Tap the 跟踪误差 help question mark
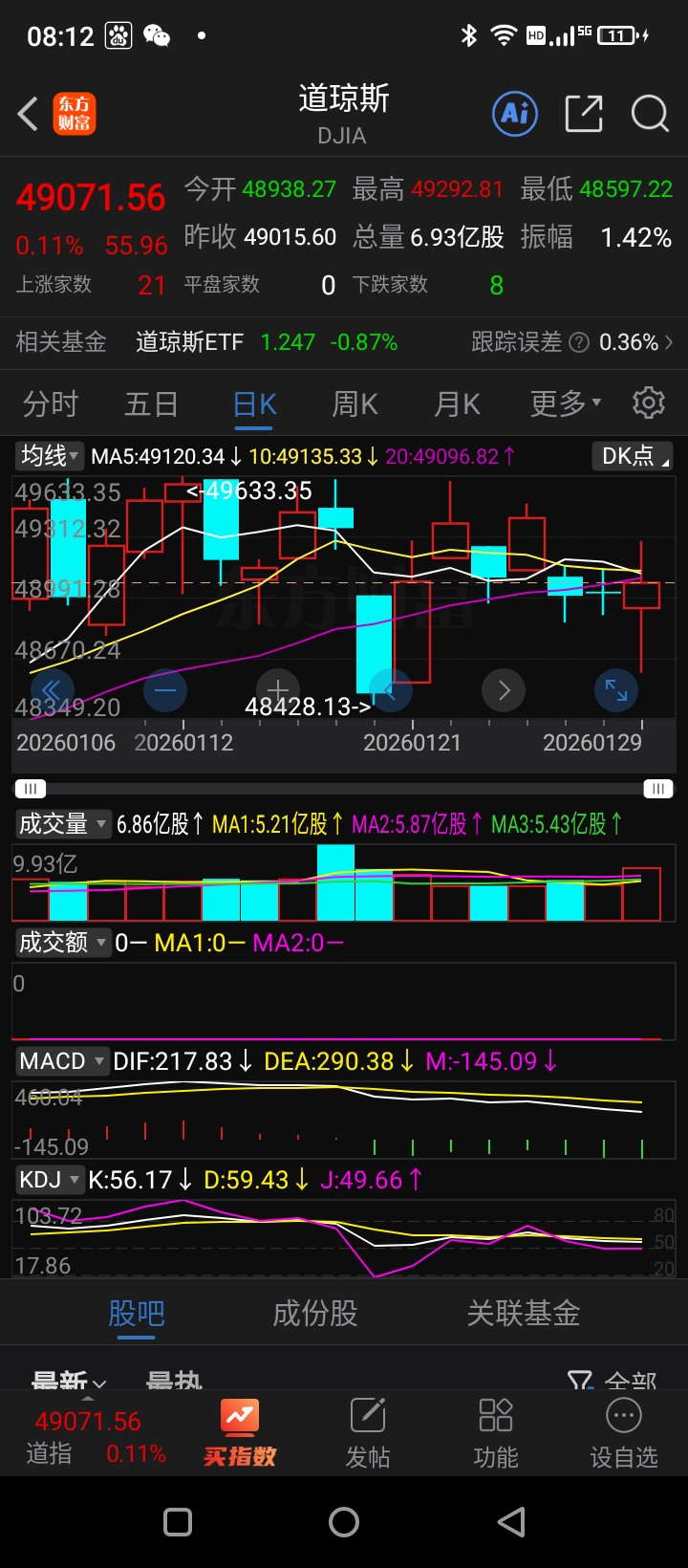The height and width of the screenshot is (1568, 688). click(x=578, y=342)
